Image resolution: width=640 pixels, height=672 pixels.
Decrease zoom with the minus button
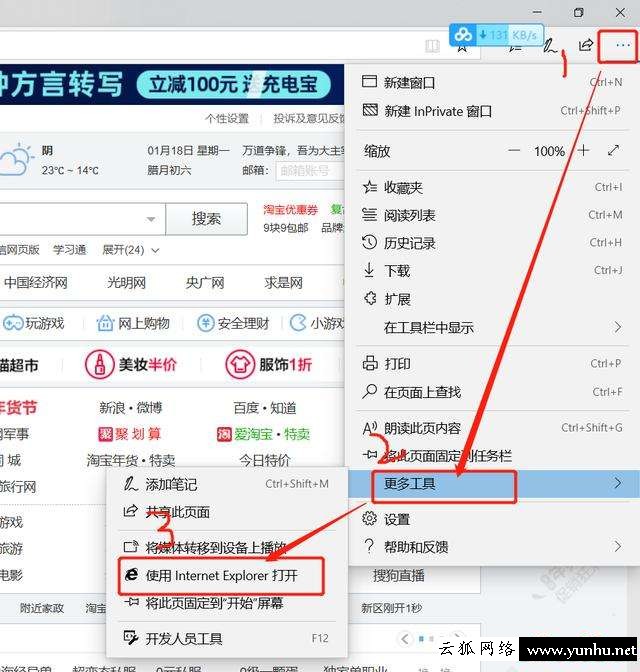point(514,150)
